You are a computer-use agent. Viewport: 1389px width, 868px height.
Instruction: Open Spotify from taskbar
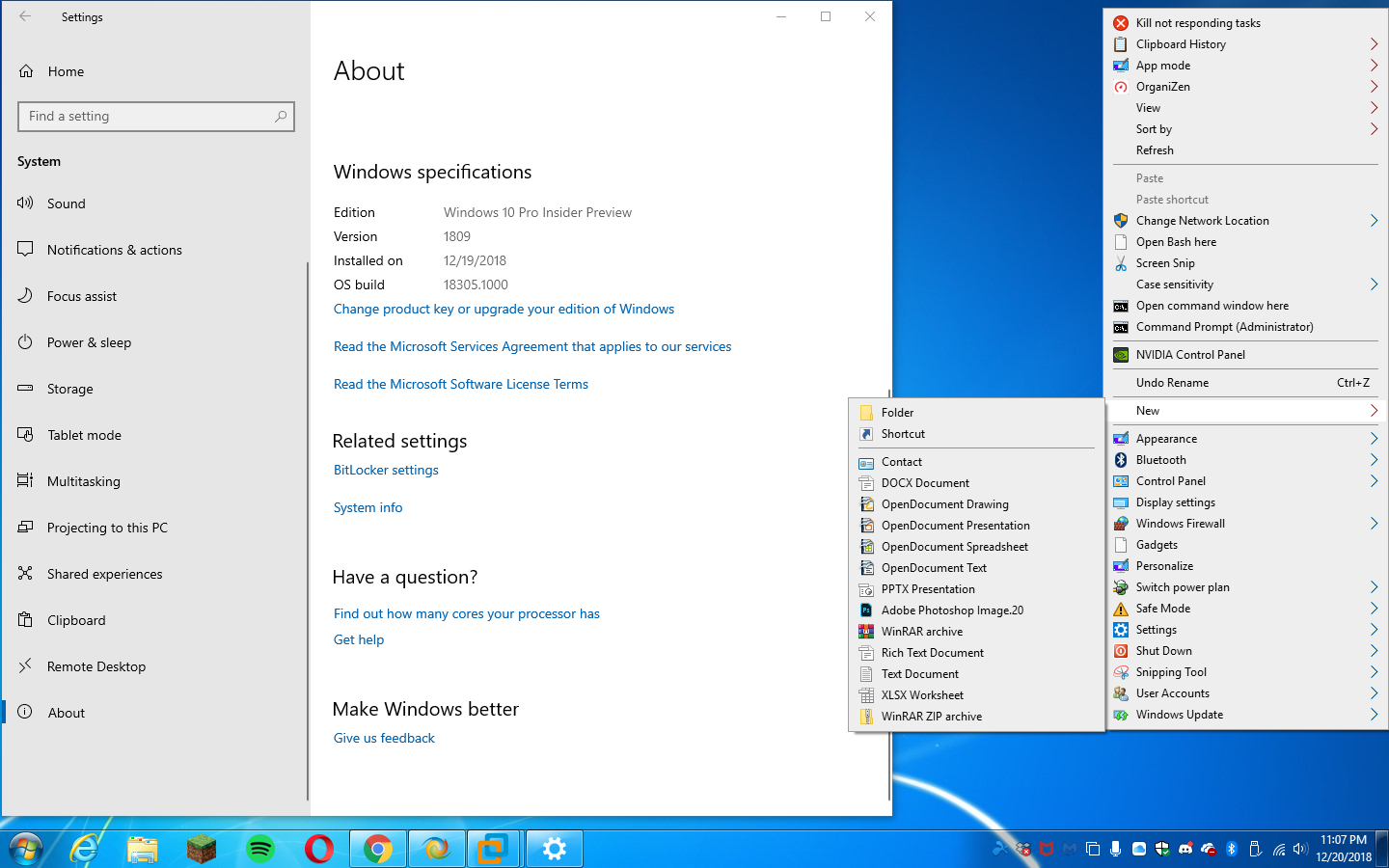[x=260, y=849]
